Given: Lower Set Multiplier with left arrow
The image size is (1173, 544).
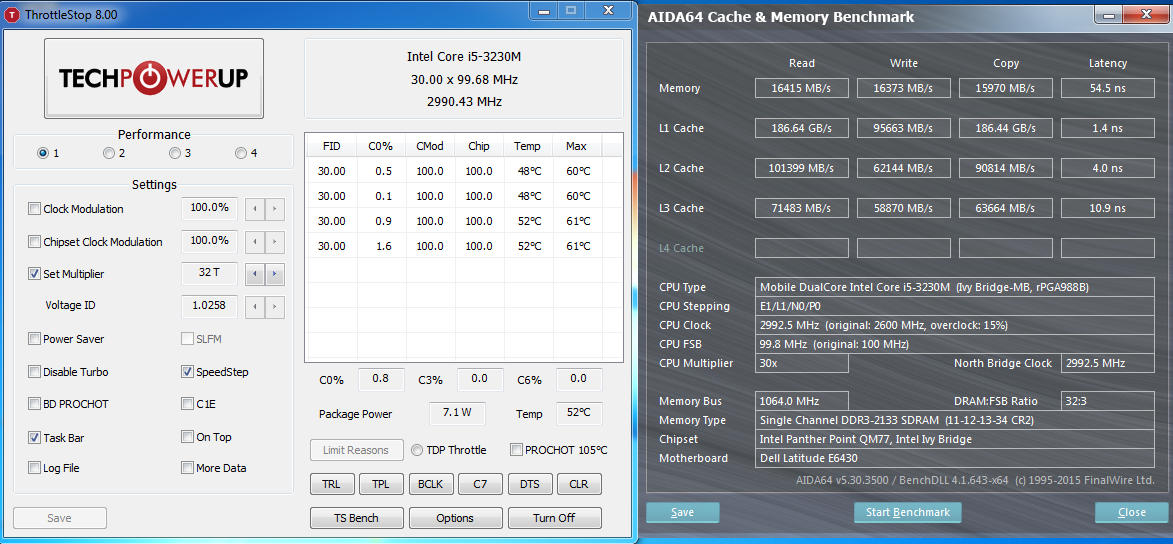Looking at the screenshot, I should [x=256, y=274].
